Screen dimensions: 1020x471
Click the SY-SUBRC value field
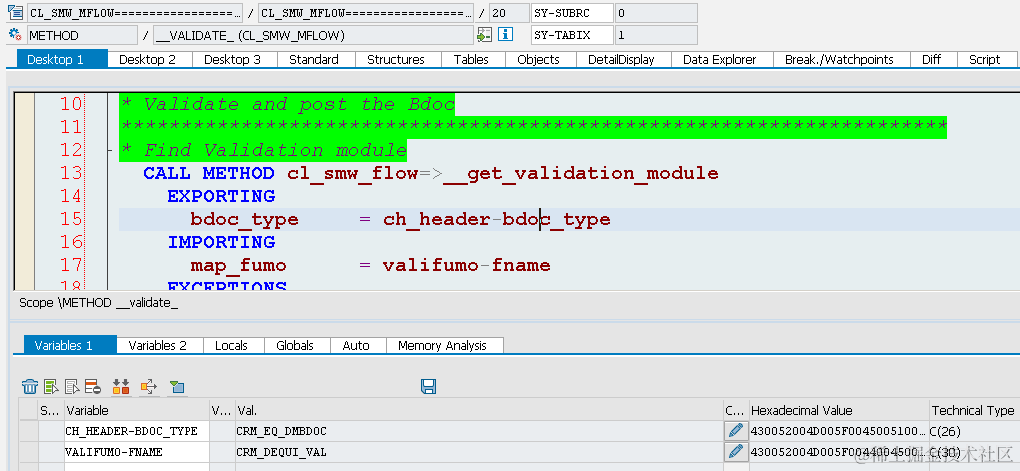tap(656, 13)
